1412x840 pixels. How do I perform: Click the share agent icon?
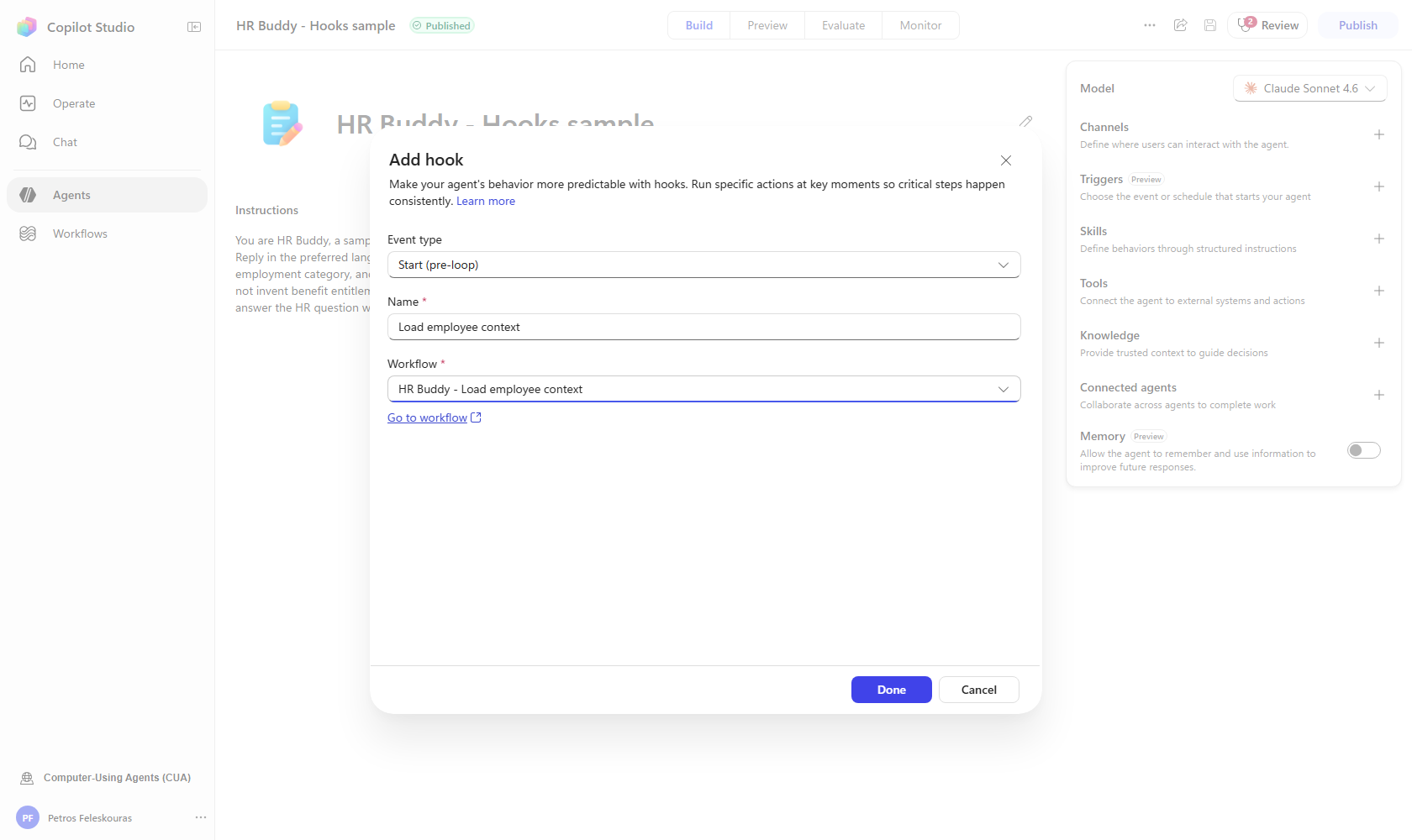(x=1181, y=25)
